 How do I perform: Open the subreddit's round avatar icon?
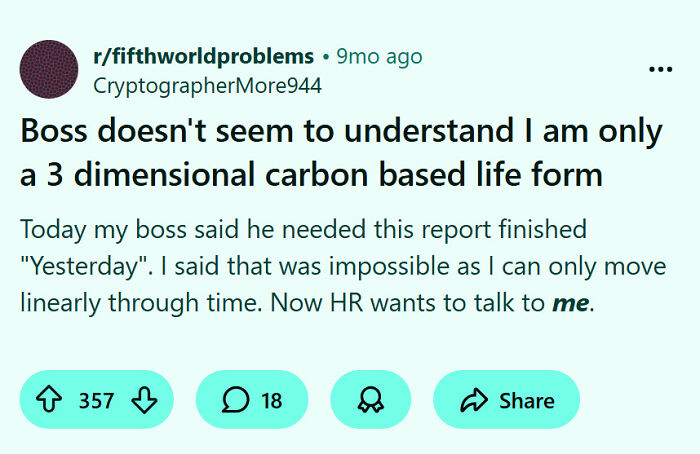[49, 70]
